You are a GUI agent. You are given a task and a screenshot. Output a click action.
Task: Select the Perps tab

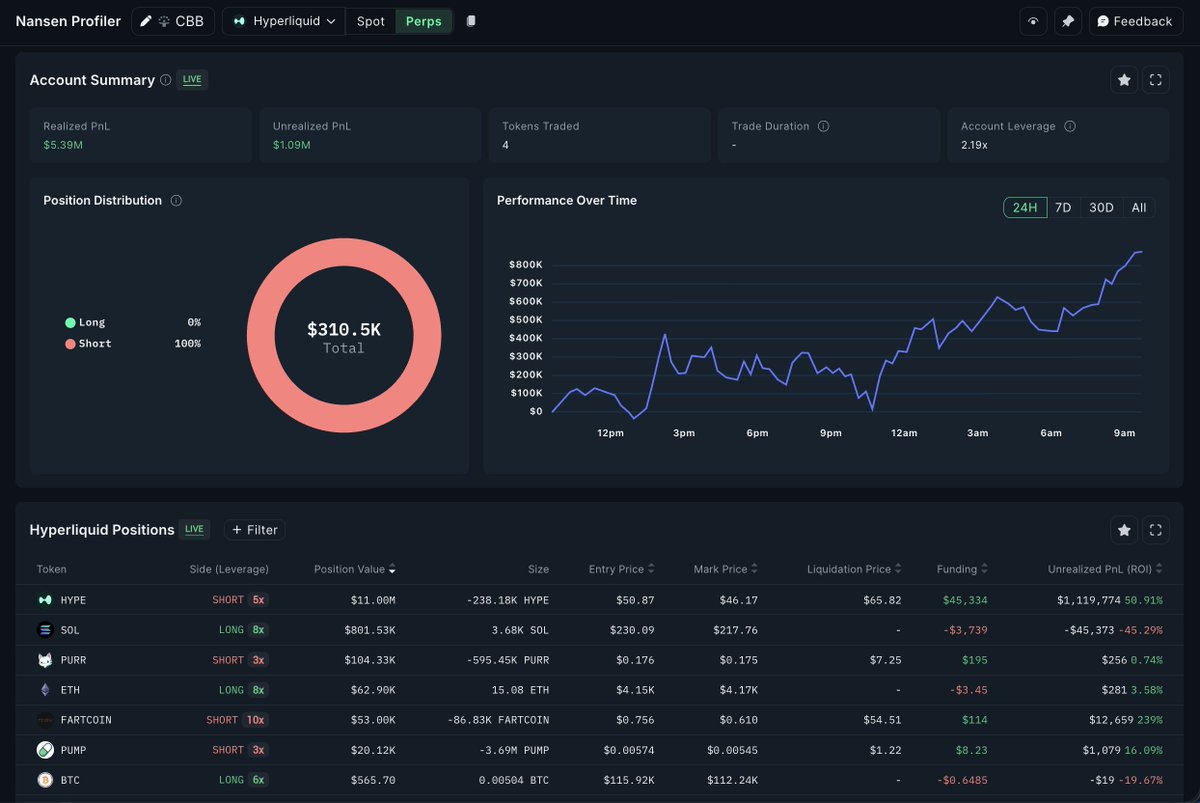coord(424,21)
